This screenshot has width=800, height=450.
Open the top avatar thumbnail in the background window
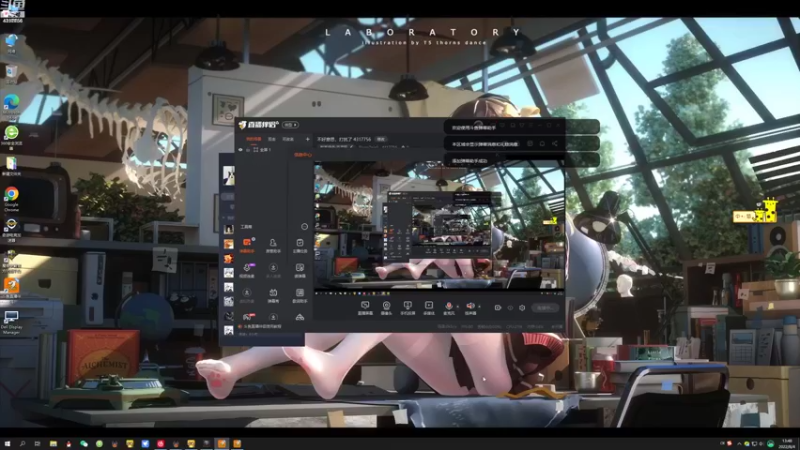tap(229, 175)
